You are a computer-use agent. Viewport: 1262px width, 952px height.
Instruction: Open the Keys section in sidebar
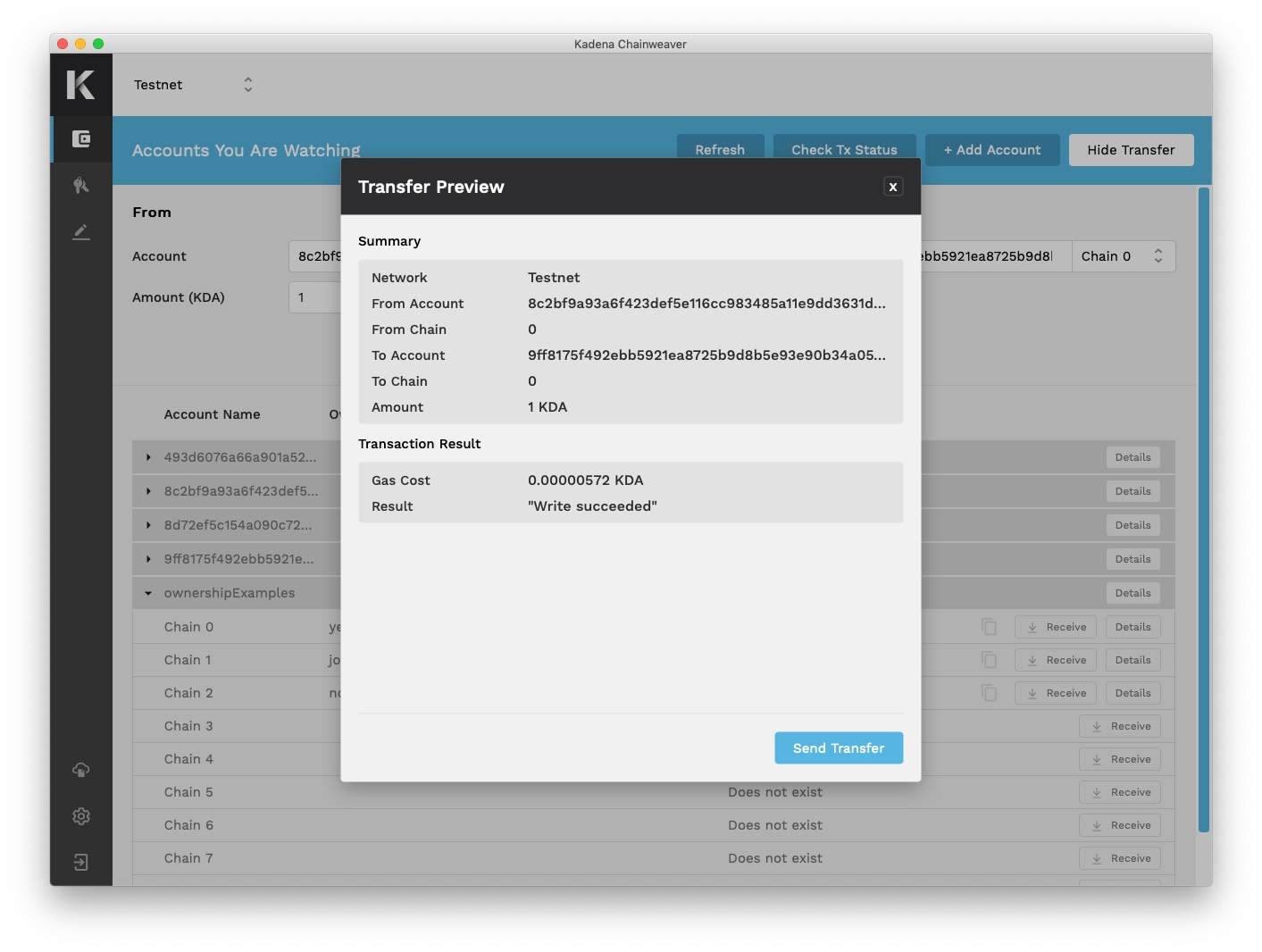click(x=81, y=186)
